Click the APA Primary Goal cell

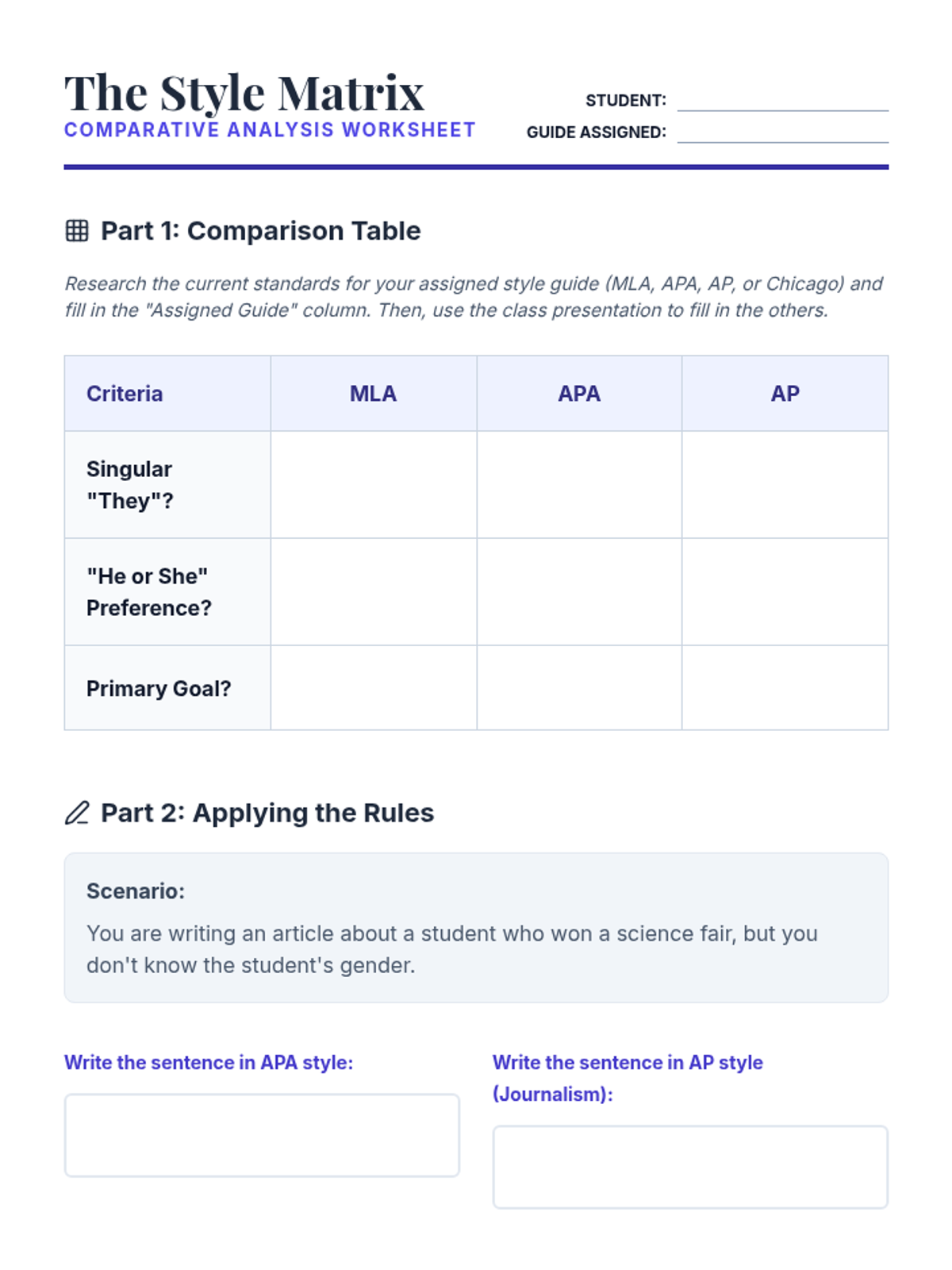point(579,688)
